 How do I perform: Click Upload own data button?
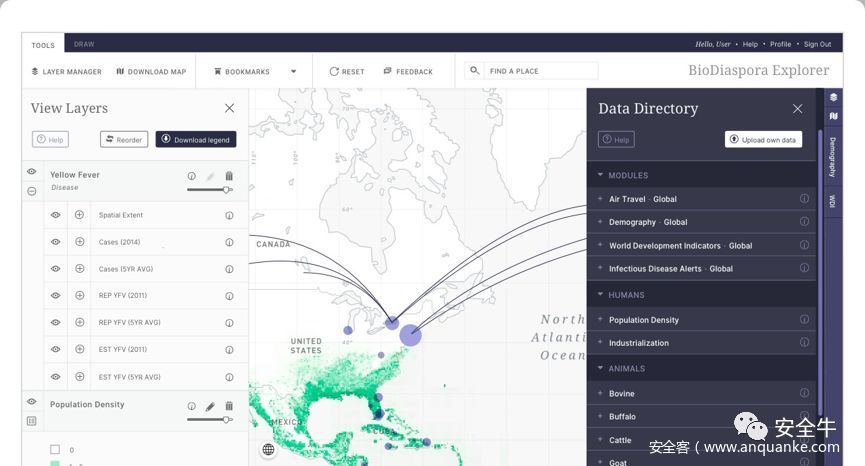763,140
